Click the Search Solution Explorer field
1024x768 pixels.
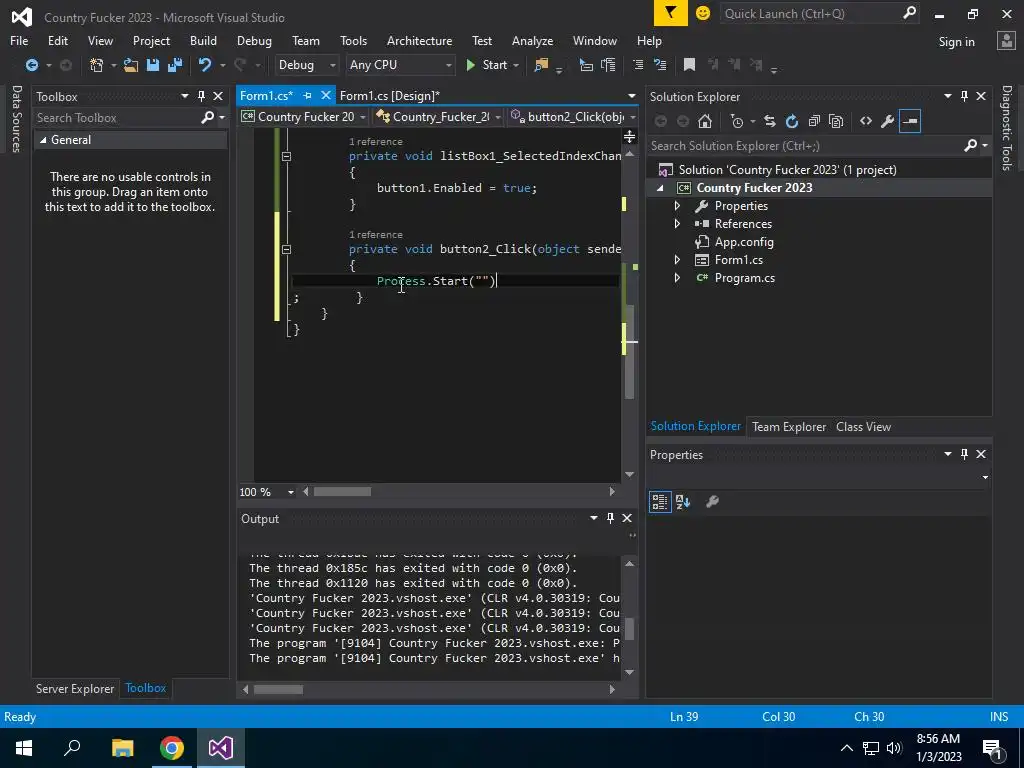tap(807, 146)
